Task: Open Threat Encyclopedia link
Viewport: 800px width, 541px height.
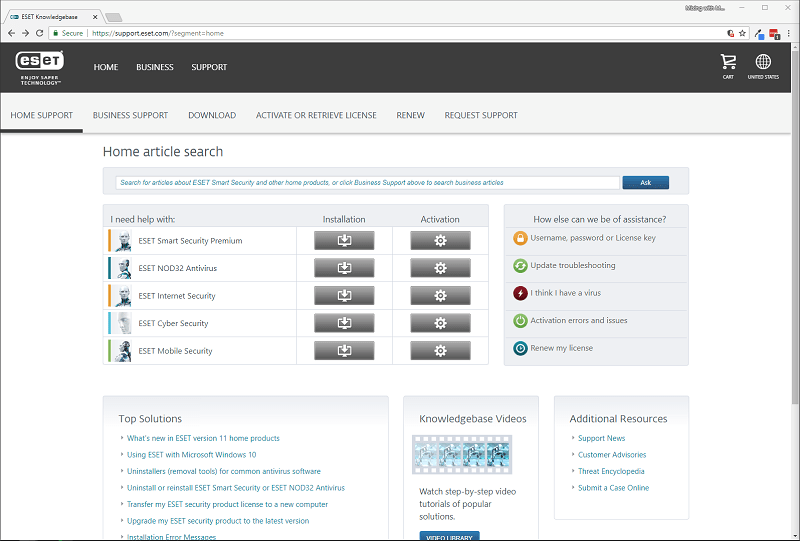Action: [611, 471]
